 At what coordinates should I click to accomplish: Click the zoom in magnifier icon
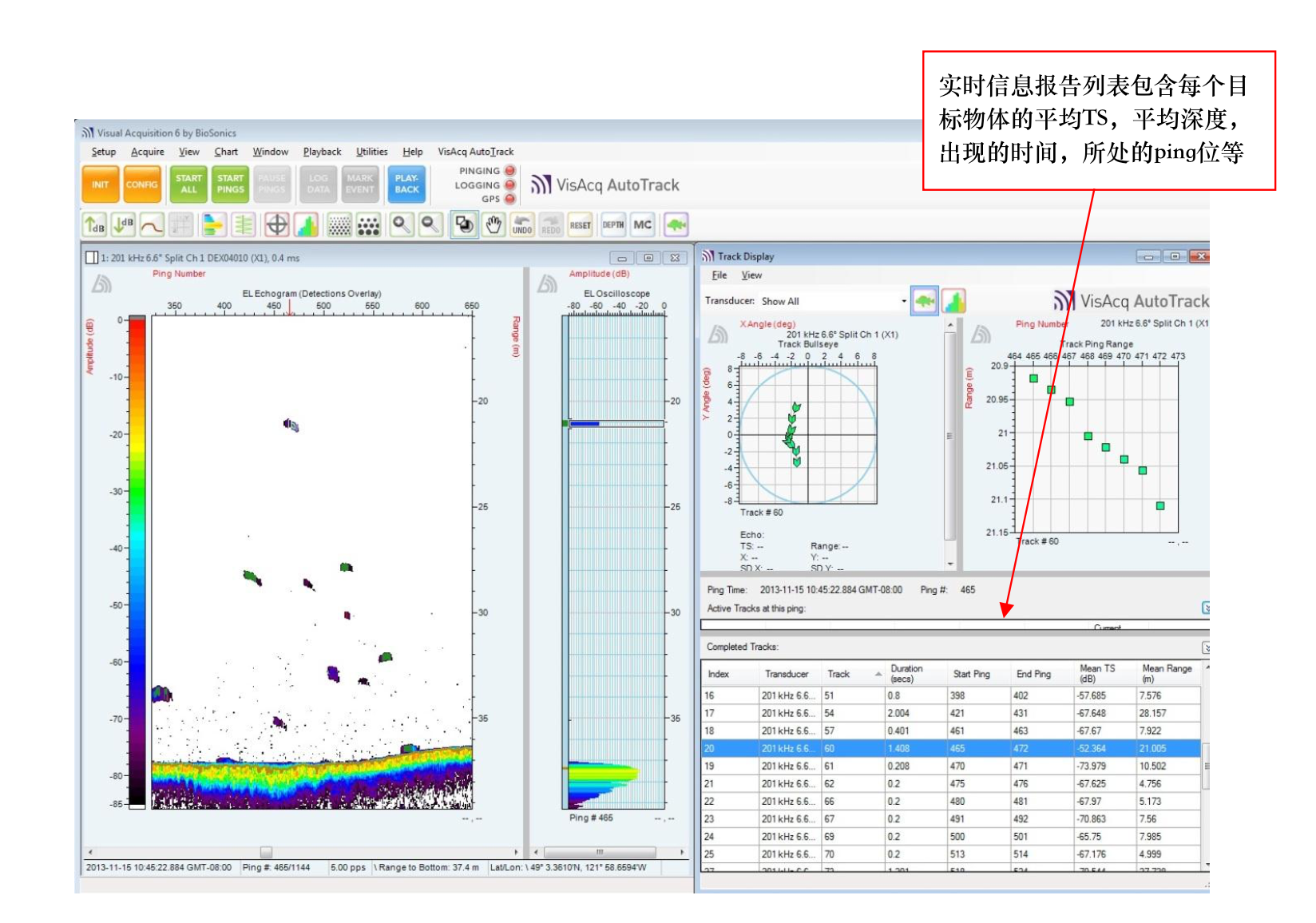click(402, 225)
